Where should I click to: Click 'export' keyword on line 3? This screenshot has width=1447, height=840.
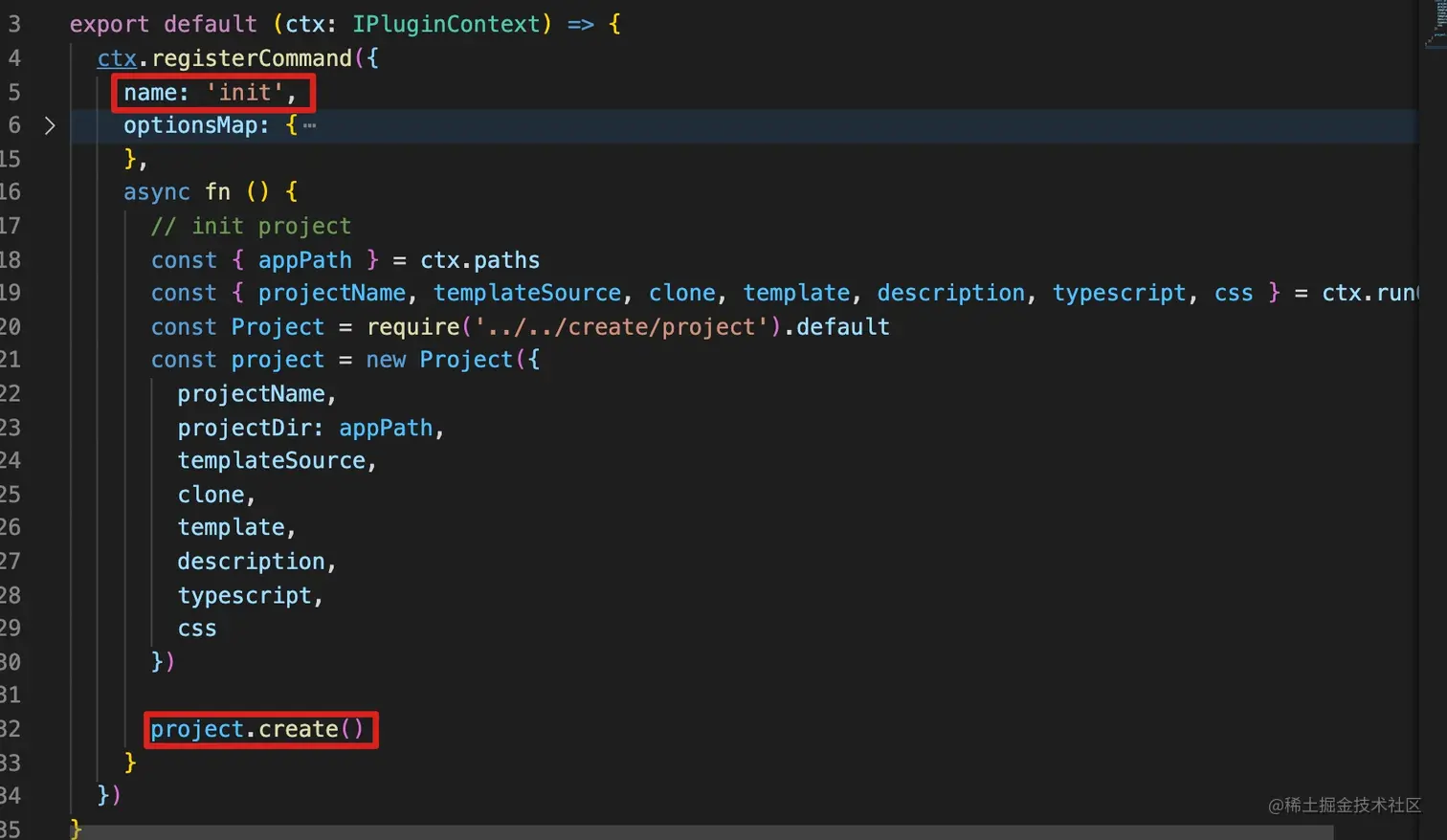pos(110,24)
